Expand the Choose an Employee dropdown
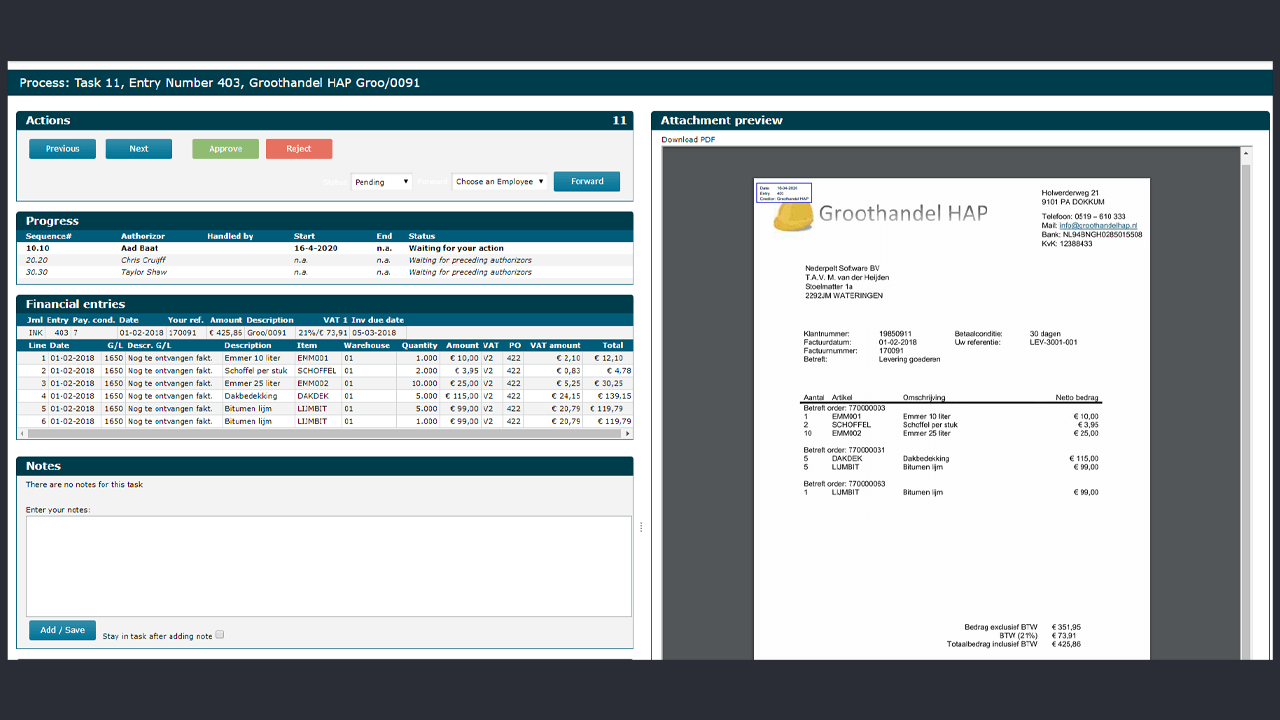Image resolution: width=1280 pixels, height=720 pixels. point(500,182)
